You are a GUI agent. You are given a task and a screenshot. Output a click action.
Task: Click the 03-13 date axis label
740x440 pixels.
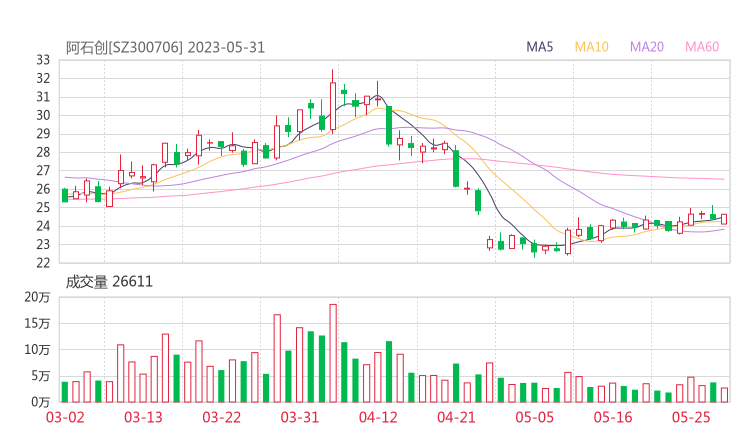(143, 417)
